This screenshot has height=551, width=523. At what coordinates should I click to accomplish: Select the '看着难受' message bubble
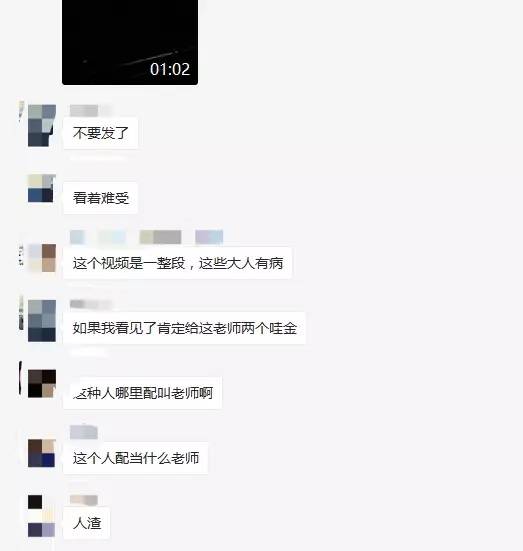coord(101,198)
